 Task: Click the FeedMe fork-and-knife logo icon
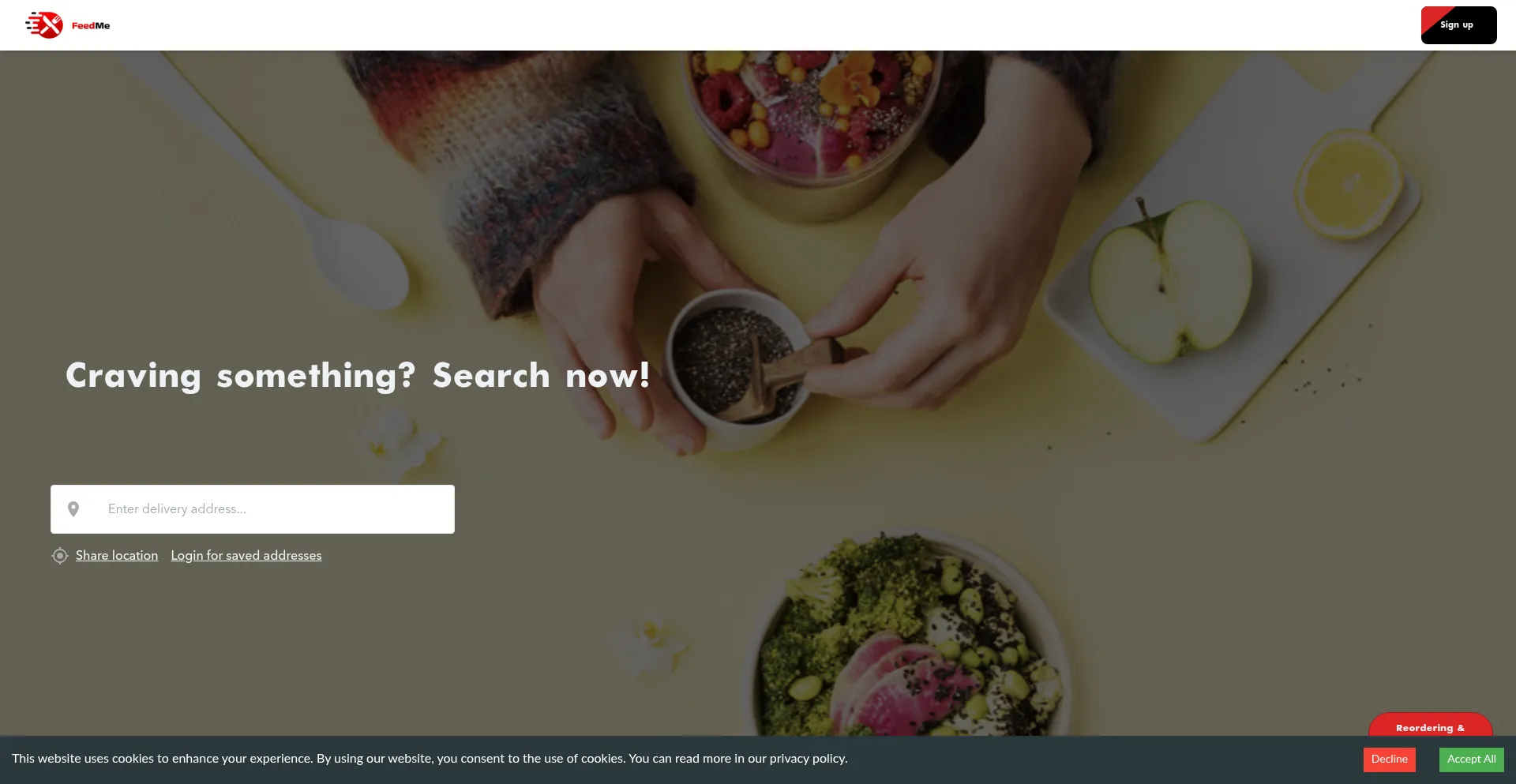(44, 25)
